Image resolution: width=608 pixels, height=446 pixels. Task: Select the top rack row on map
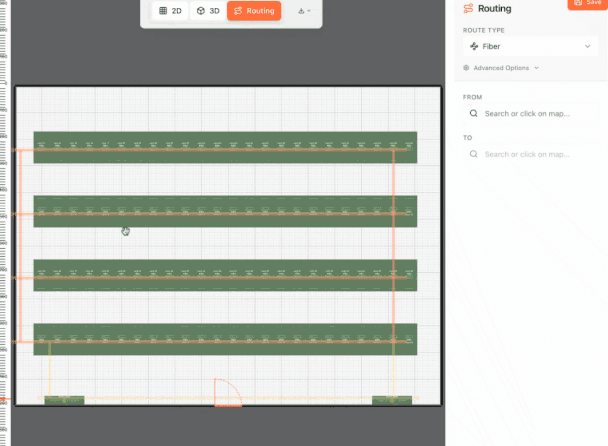click(225, 147)
